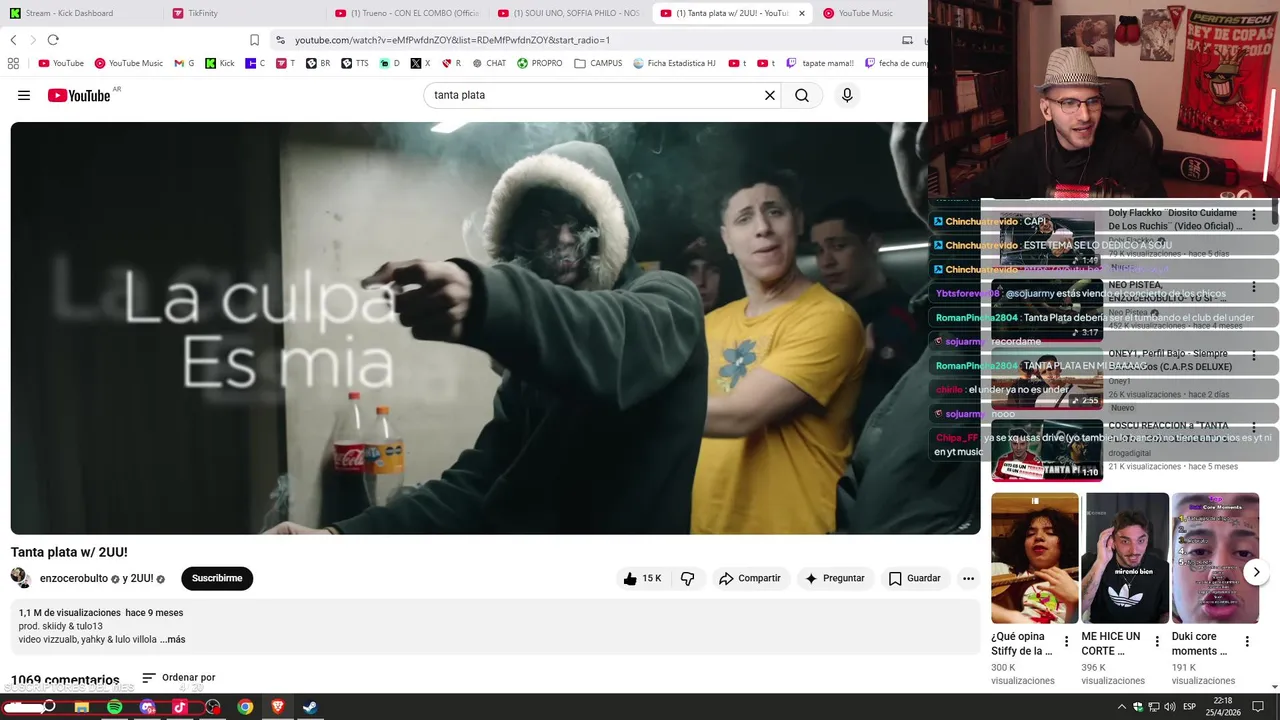This screenshot has width=1280, height=720.
Task: Switch to the TikFinity tab
Action: [x=240, y=13]
